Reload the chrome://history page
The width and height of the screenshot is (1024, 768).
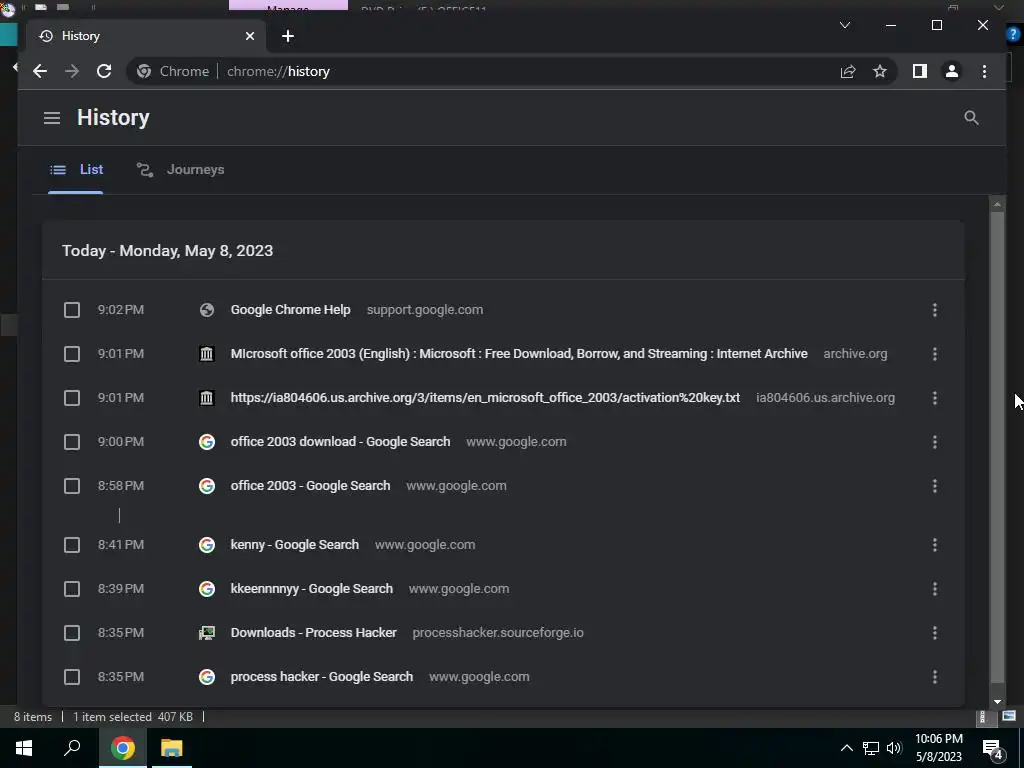point(104,71)
